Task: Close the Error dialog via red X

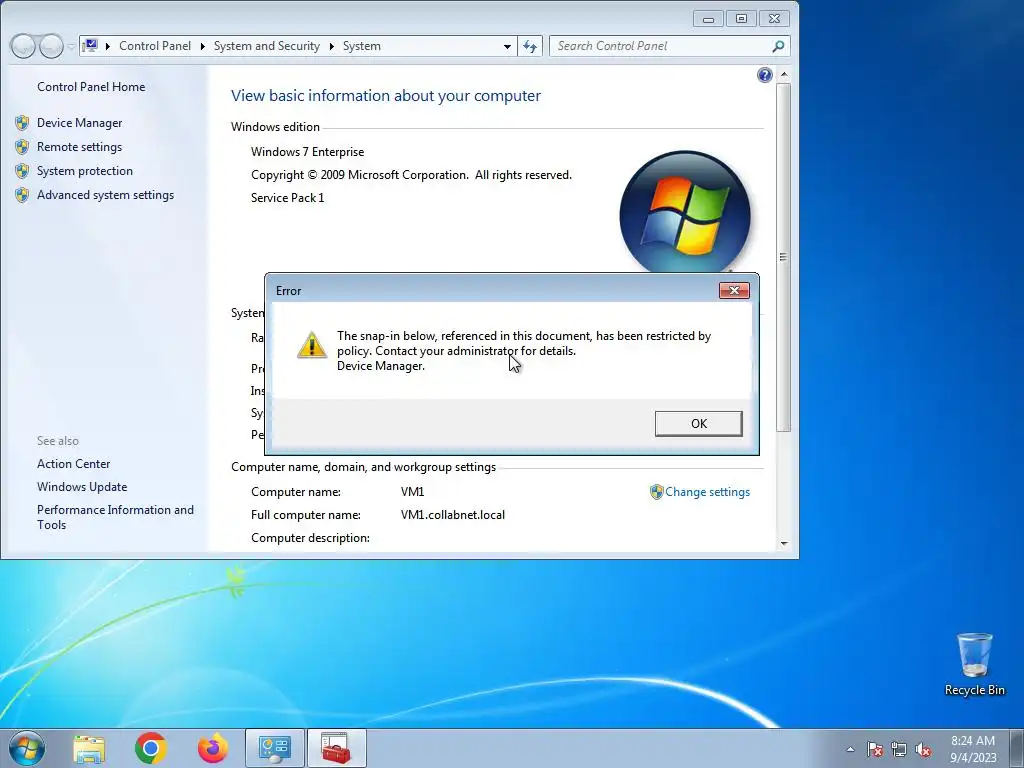Action: point(734,291)
